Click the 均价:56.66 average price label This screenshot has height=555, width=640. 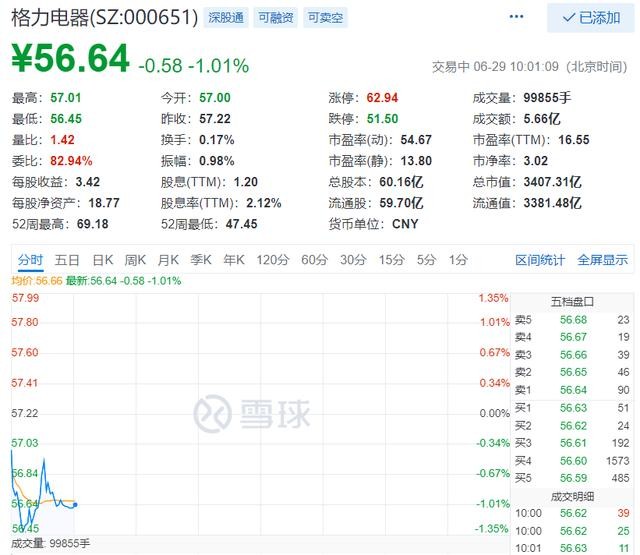pos(37,281)
